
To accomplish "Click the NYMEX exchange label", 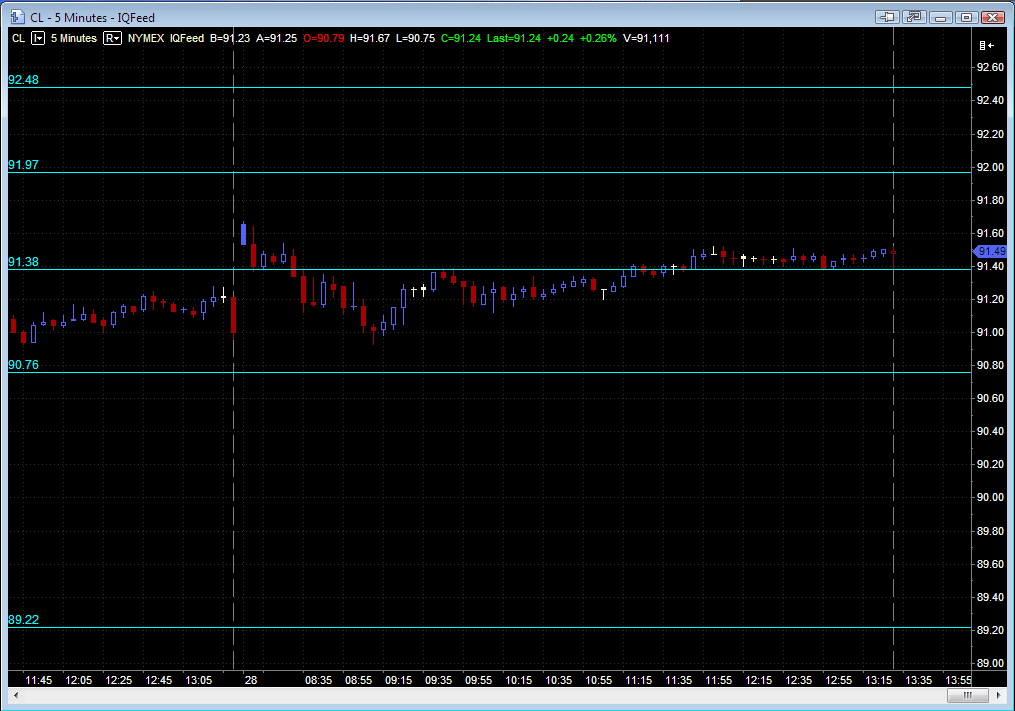I will coord(146,38).
